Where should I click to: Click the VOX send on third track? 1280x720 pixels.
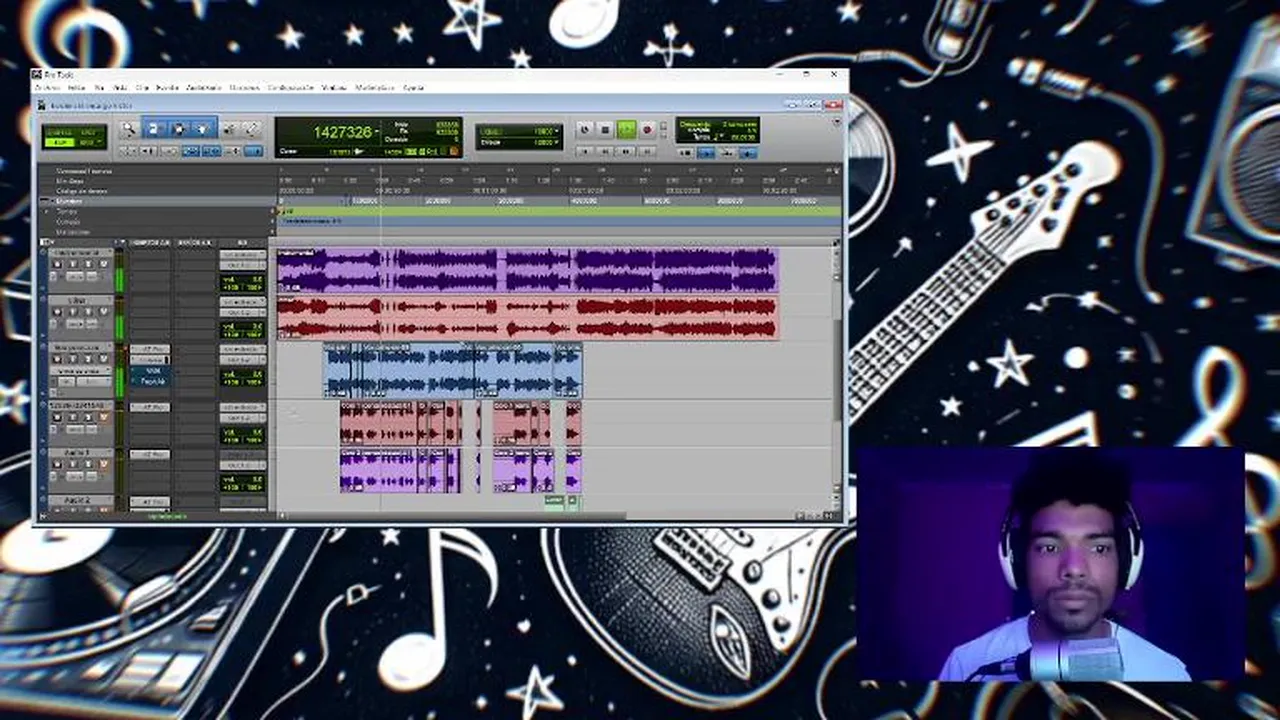(150, 370)
